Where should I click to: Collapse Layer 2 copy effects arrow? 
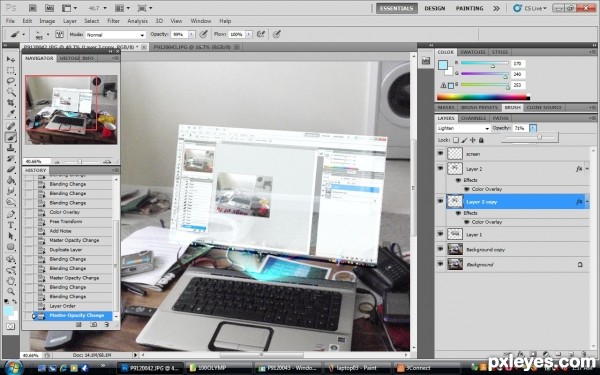pyautogui.click(x=587, y=201)
